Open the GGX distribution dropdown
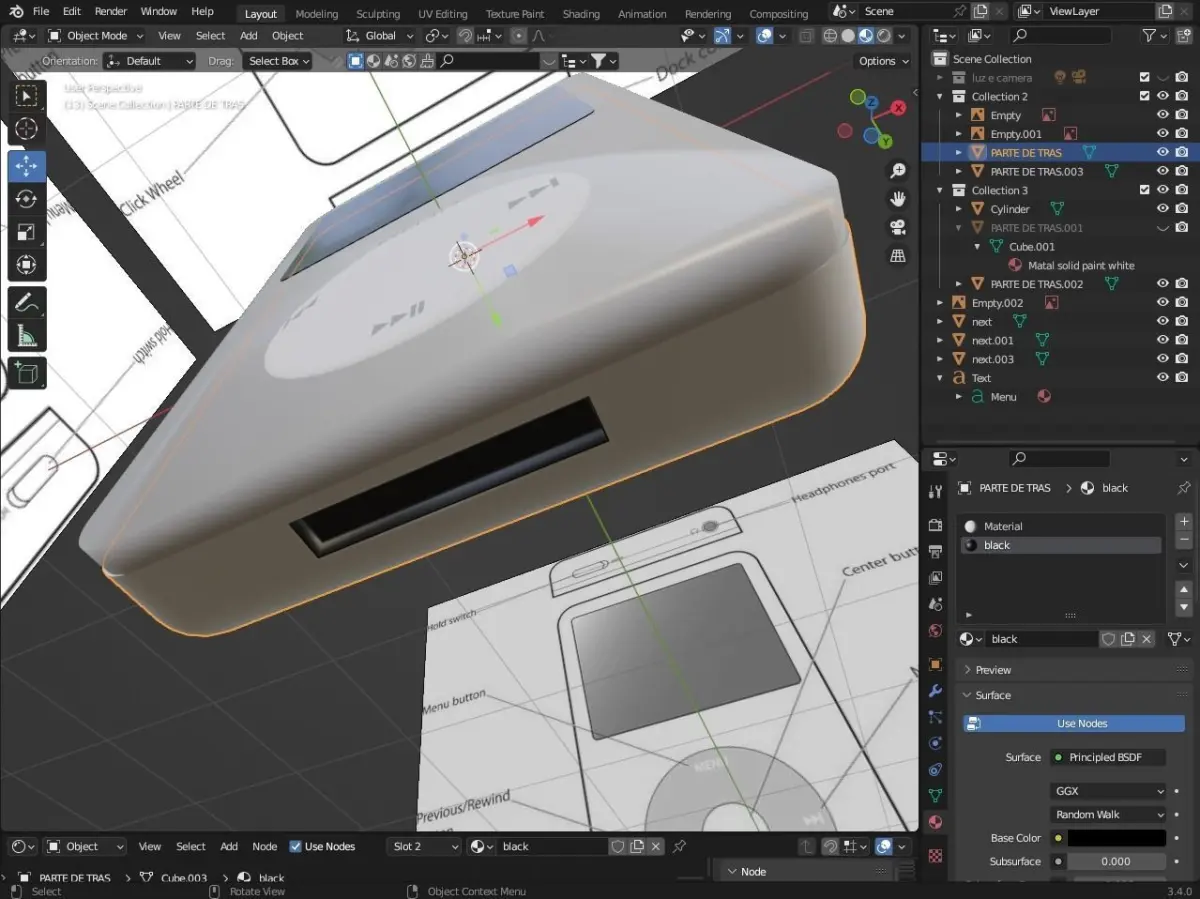Viewport: 1200px width, 899px height. click(1108, 791)
